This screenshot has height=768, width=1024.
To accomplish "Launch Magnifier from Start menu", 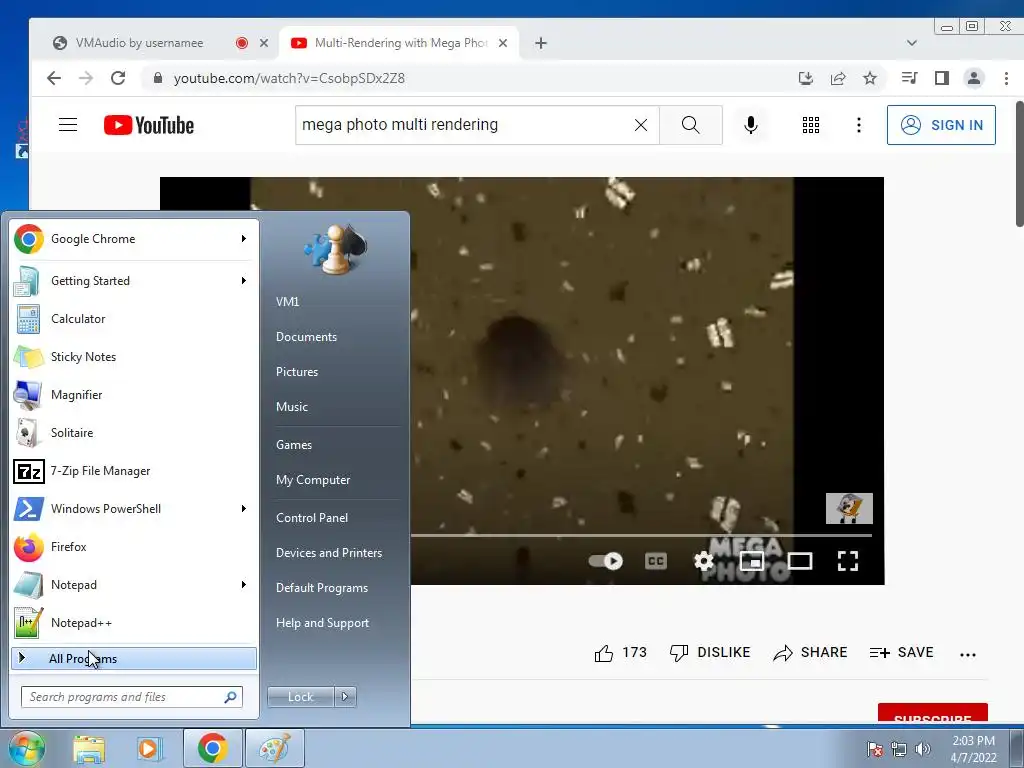I will pyautogui.click(x=133, y=394).
